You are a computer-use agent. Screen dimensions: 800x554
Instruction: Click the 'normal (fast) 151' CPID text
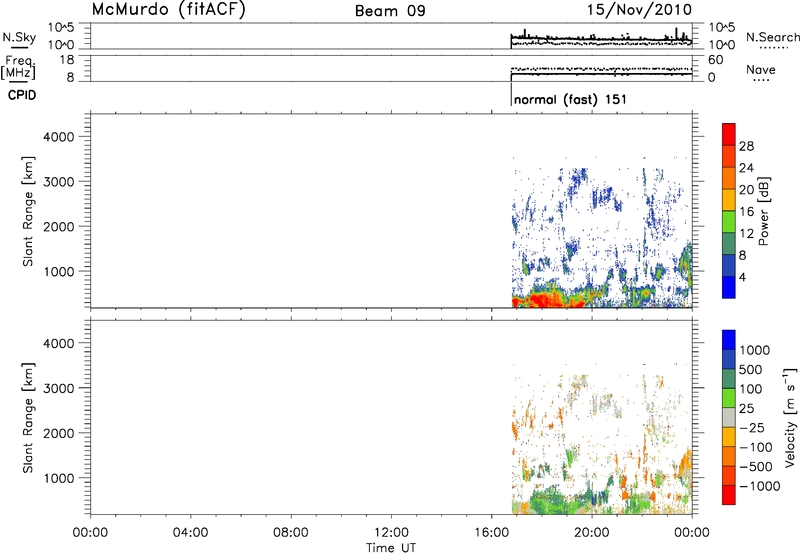570,99
